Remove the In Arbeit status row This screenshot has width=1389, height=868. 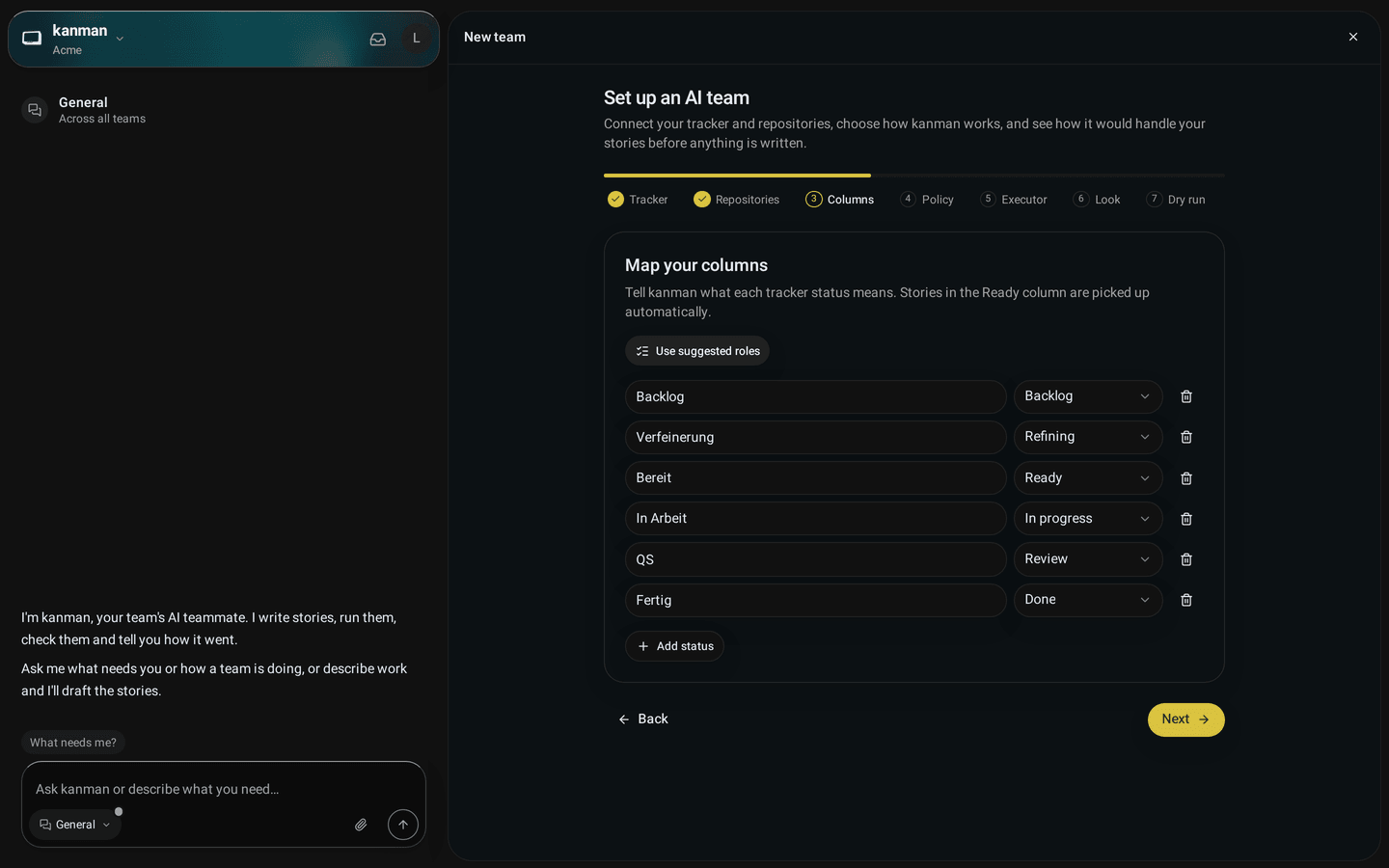coord(1186,519)
